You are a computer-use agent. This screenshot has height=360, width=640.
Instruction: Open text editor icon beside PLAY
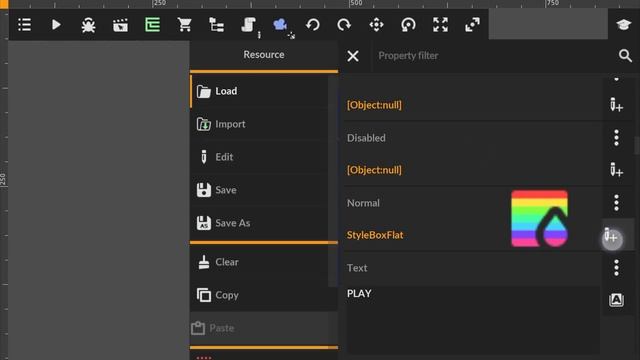[x=616, y=300]
